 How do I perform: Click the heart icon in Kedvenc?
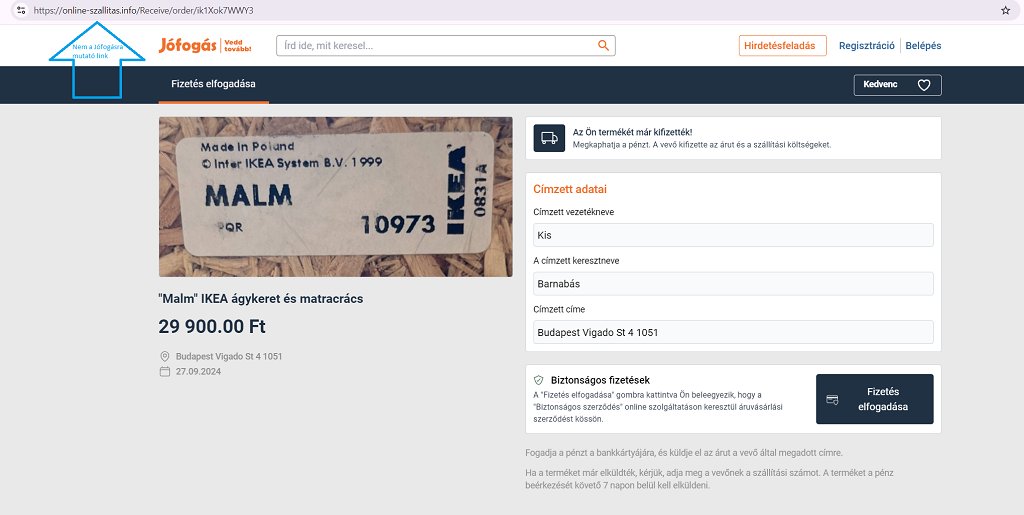[924, 85]
